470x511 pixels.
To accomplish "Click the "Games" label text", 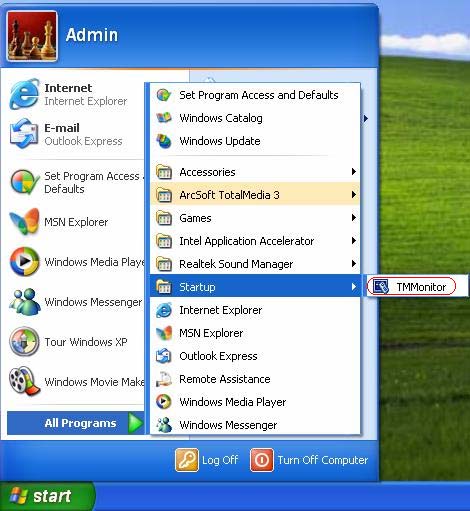I will pyautogui.click(x=195, y=218).
